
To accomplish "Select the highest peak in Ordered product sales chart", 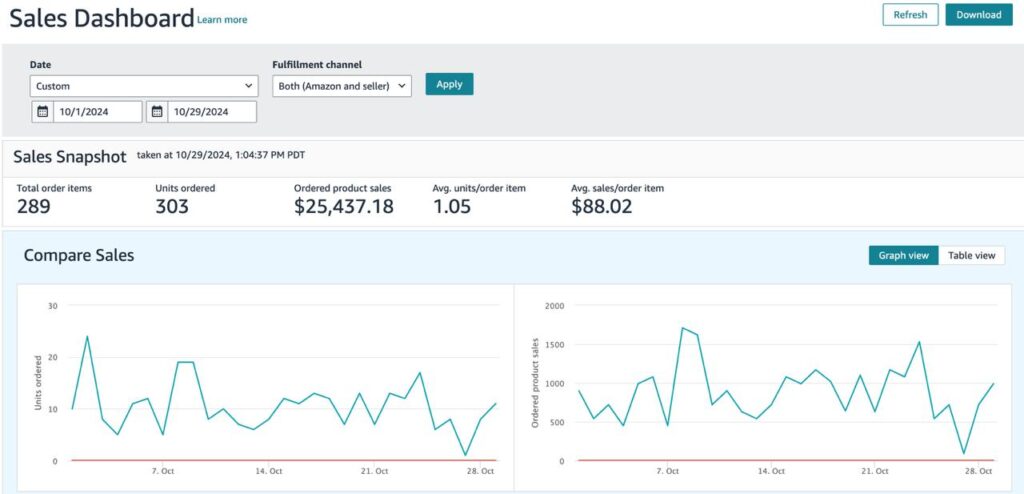I will [x=682, y=328].
